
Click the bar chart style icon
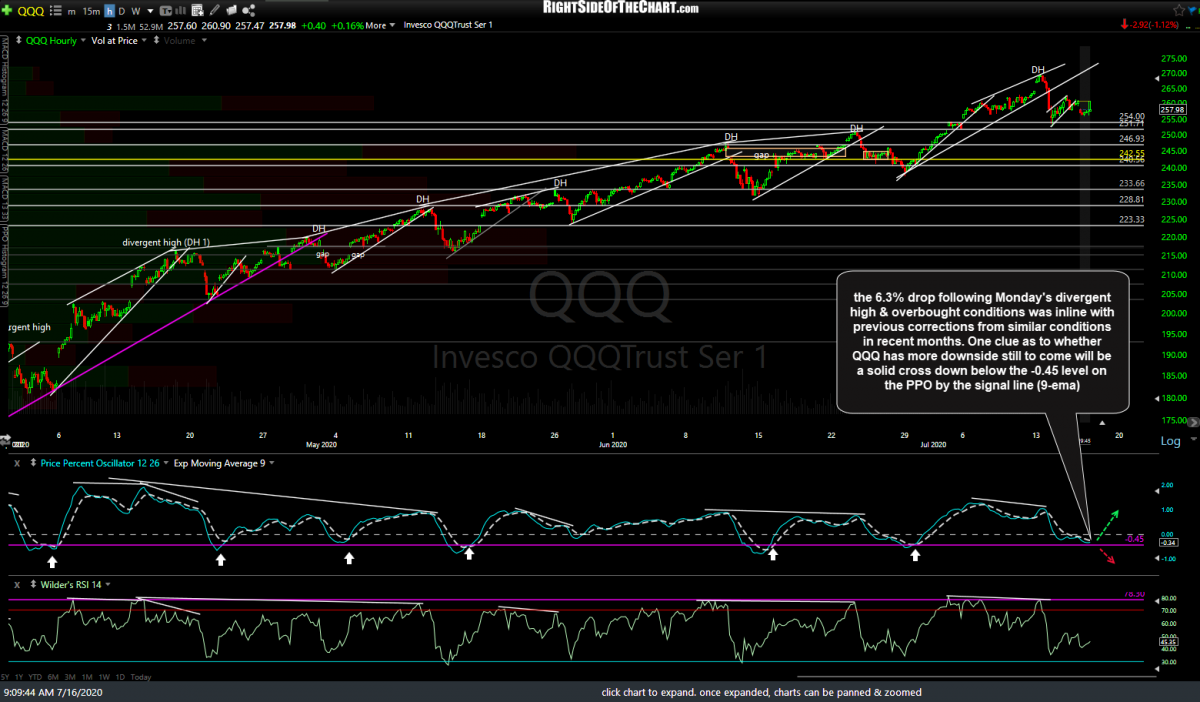point(179,9)
